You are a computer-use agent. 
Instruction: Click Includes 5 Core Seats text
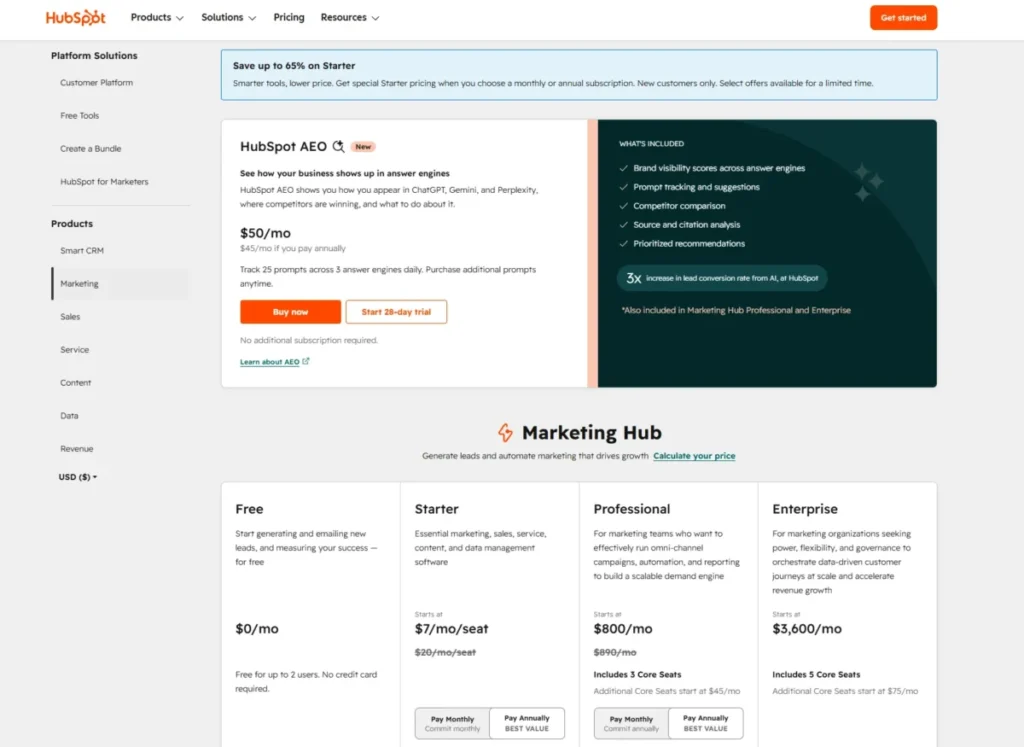coord(816,675)
